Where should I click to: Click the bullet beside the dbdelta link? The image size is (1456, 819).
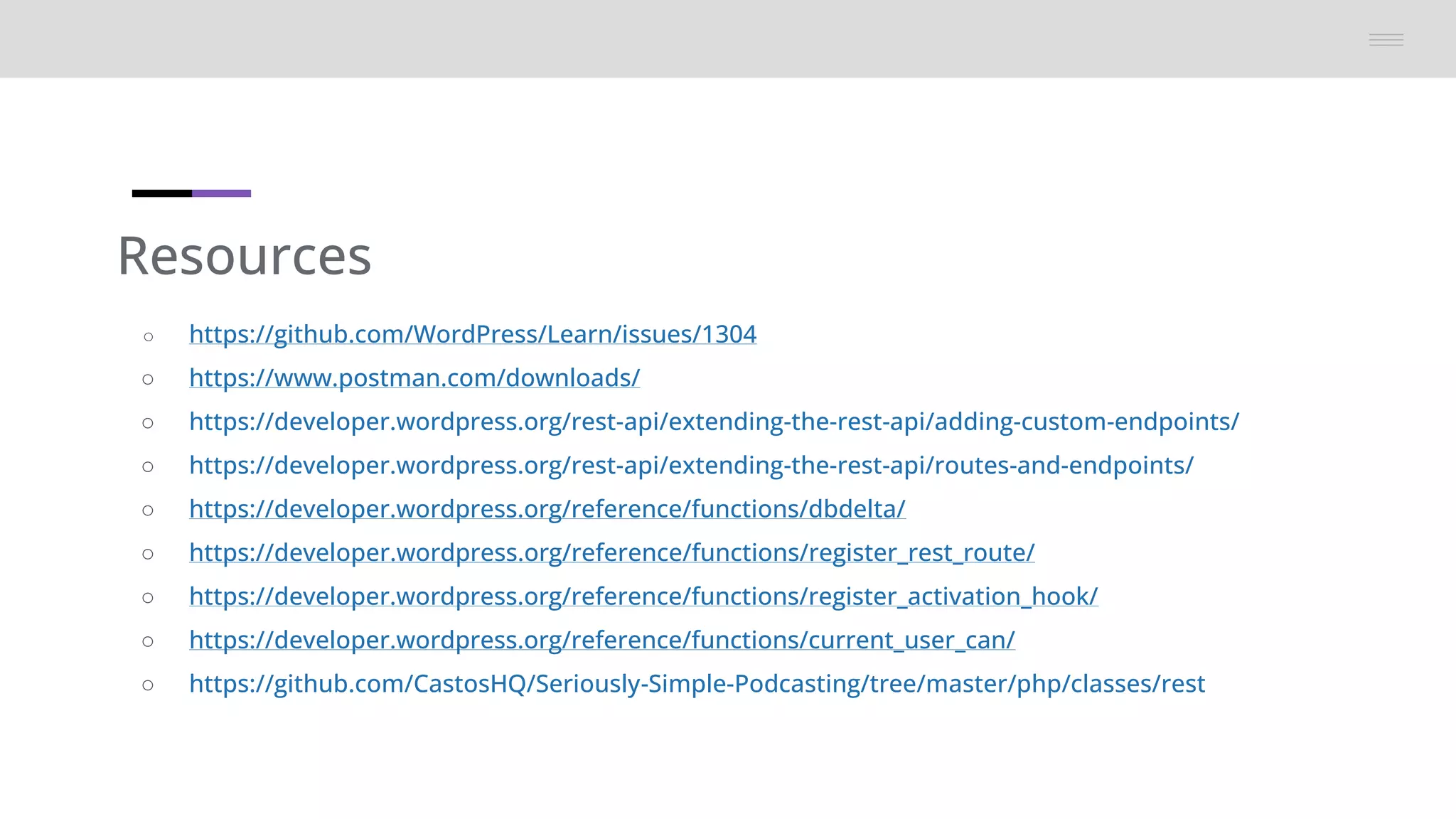(x=148, y=510)
